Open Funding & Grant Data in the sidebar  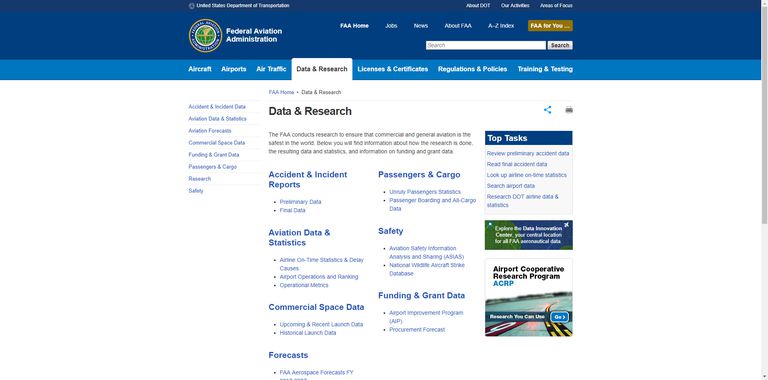(214, 155)
